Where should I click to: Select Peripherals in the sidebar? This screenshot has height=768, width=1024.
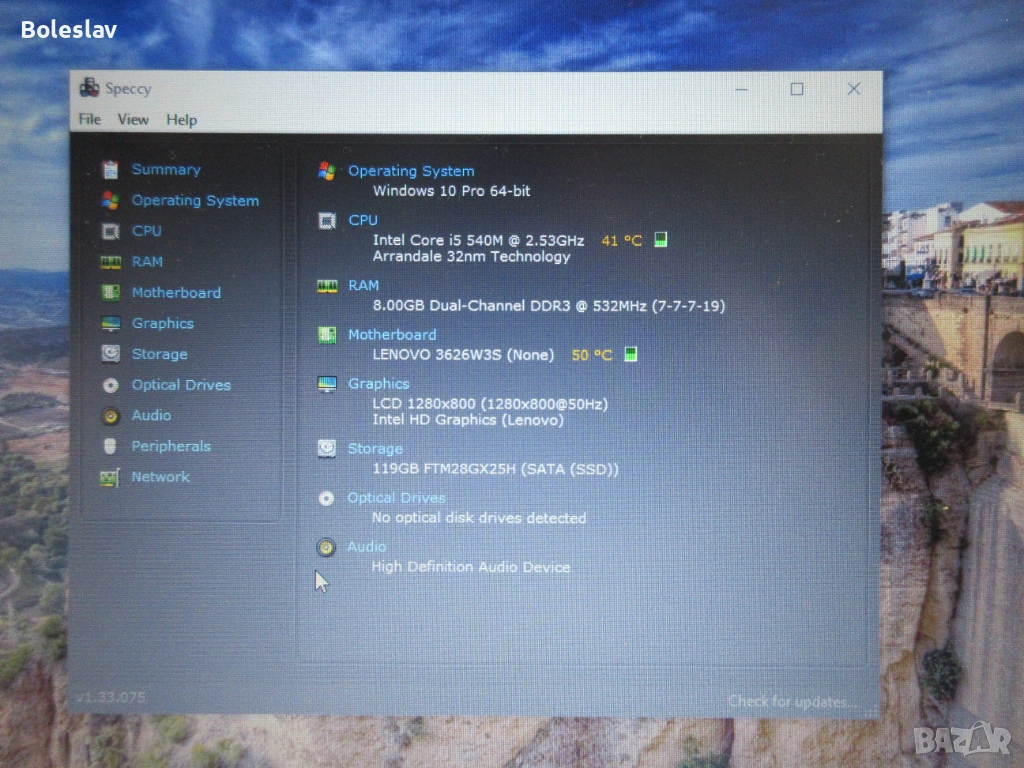tap(171, 447)
